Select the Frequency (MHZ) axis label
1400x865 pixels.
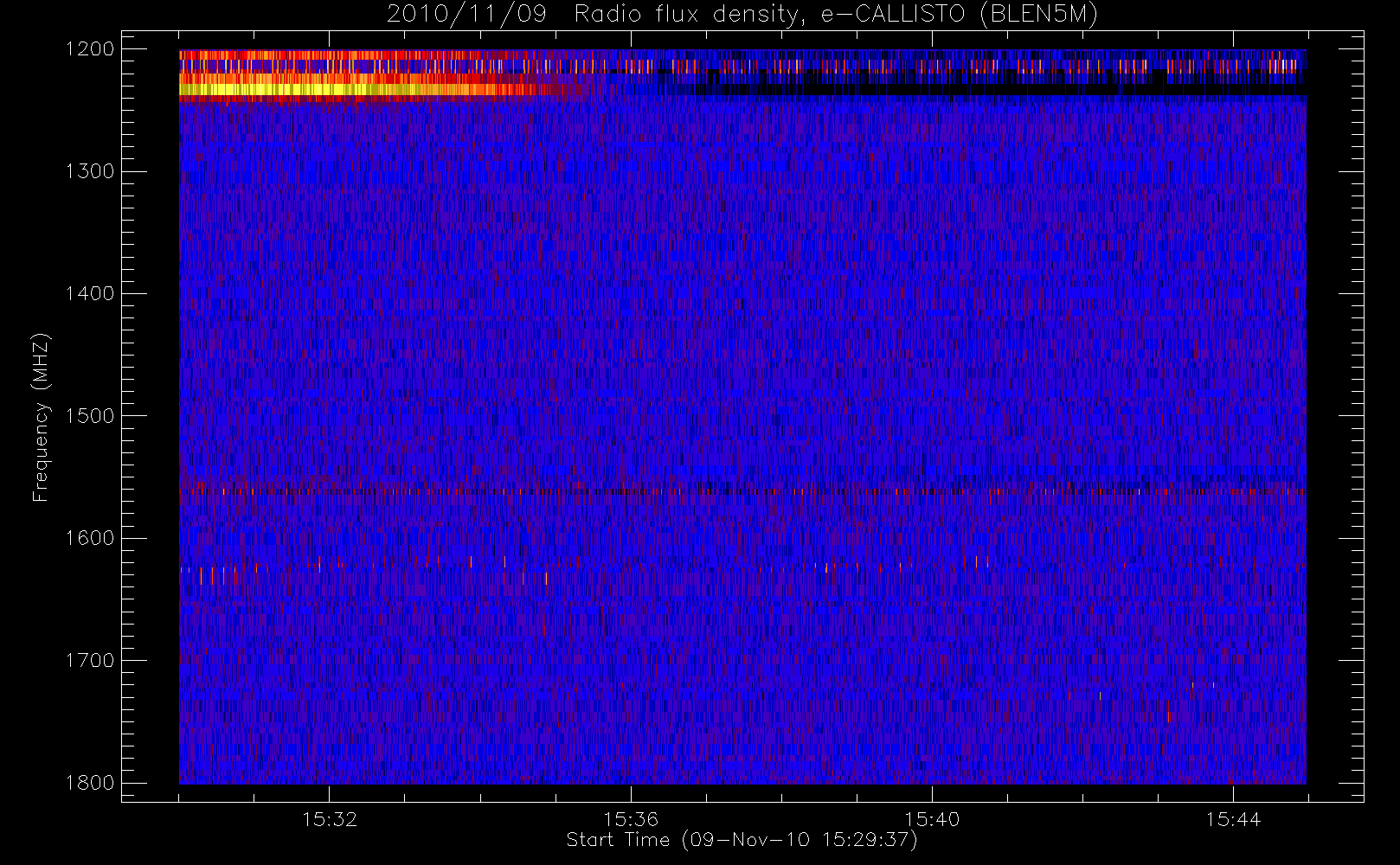pyautogui.click(x=41, y=417)
